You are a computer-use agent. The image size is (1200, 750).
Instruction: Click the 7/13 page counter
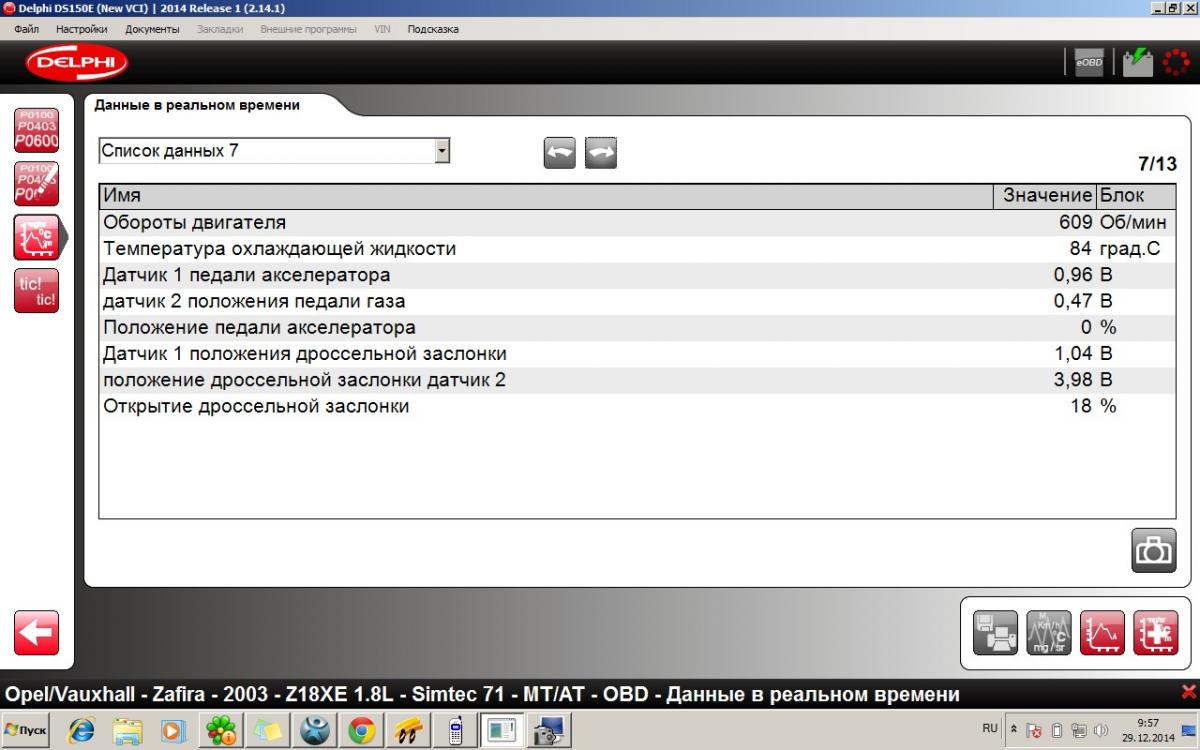click(1157, 164)
